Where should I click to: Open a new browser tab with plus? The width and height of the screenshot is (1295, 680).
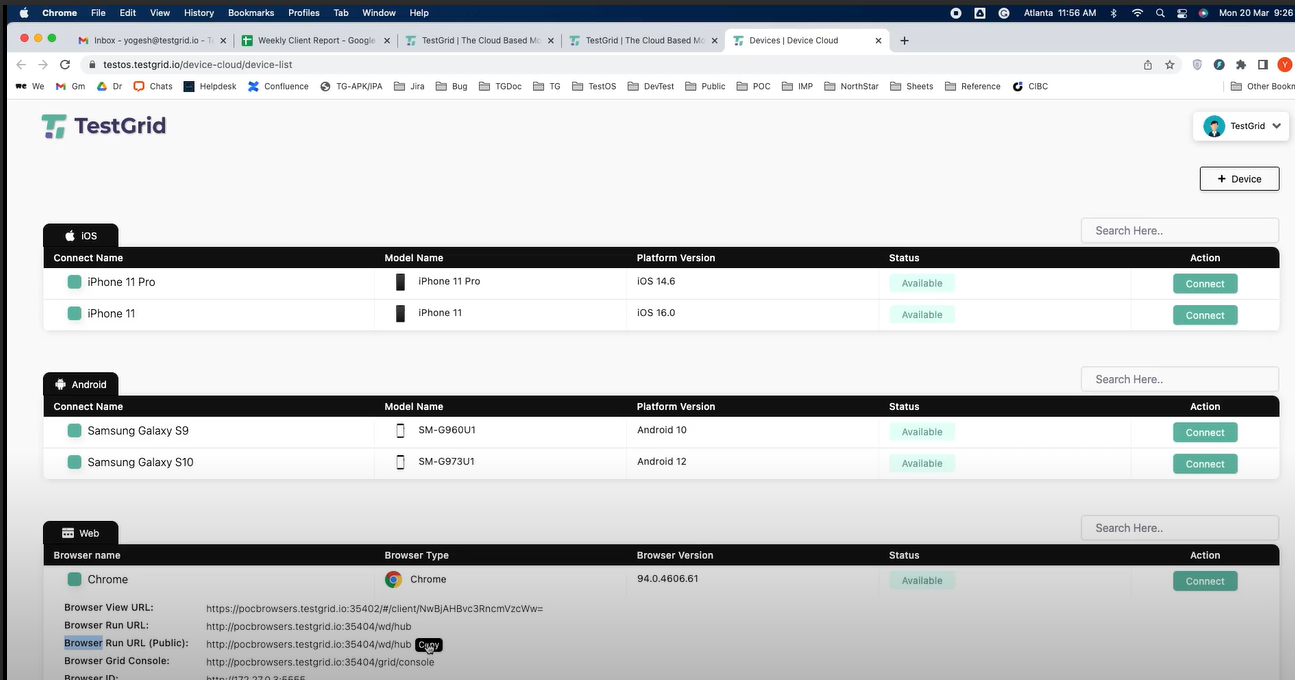click(x=904, y=41)
